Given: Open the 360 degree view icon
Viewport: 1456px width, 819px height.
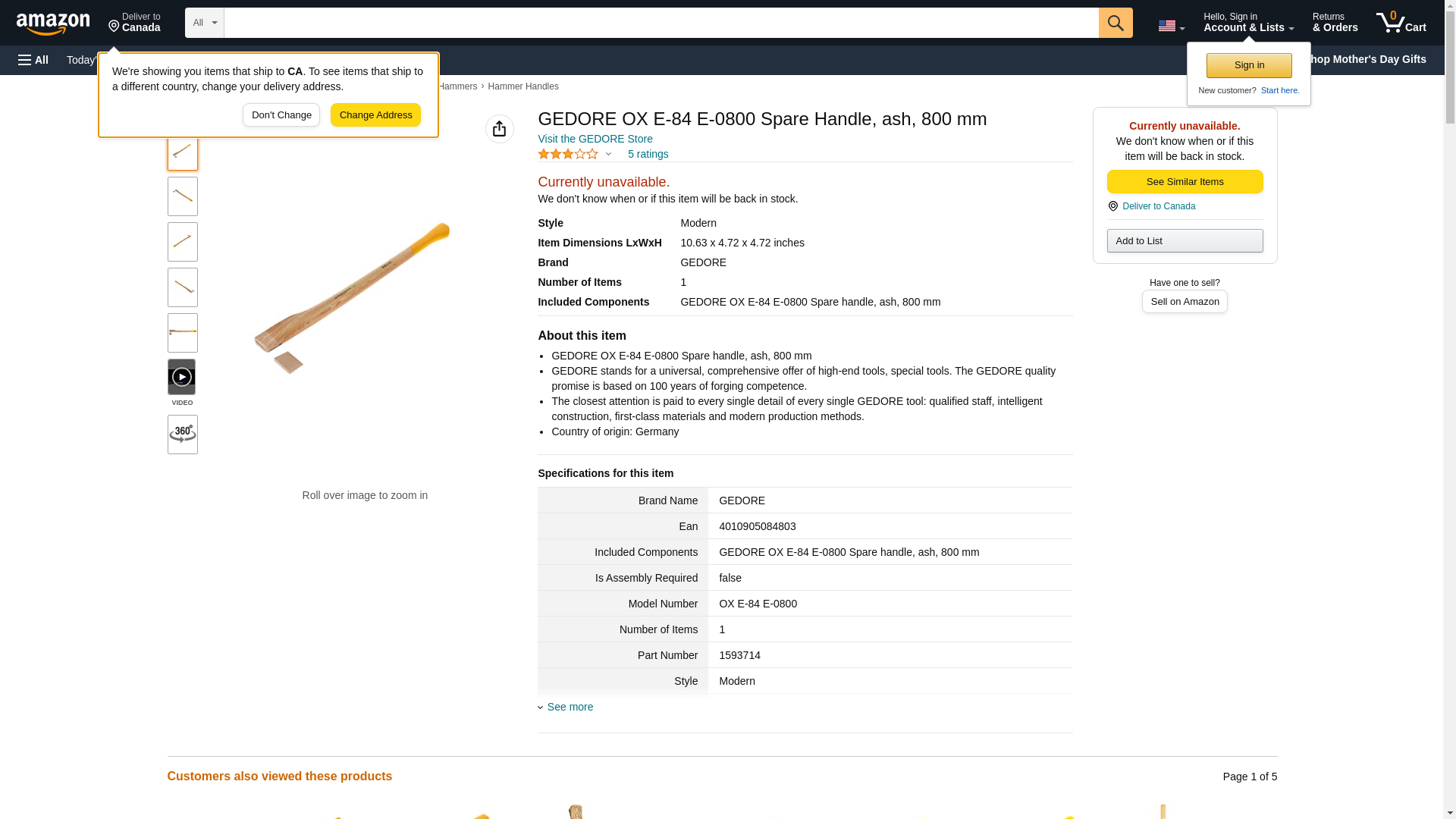Looking at the screenshot, I should click(182, 435).
